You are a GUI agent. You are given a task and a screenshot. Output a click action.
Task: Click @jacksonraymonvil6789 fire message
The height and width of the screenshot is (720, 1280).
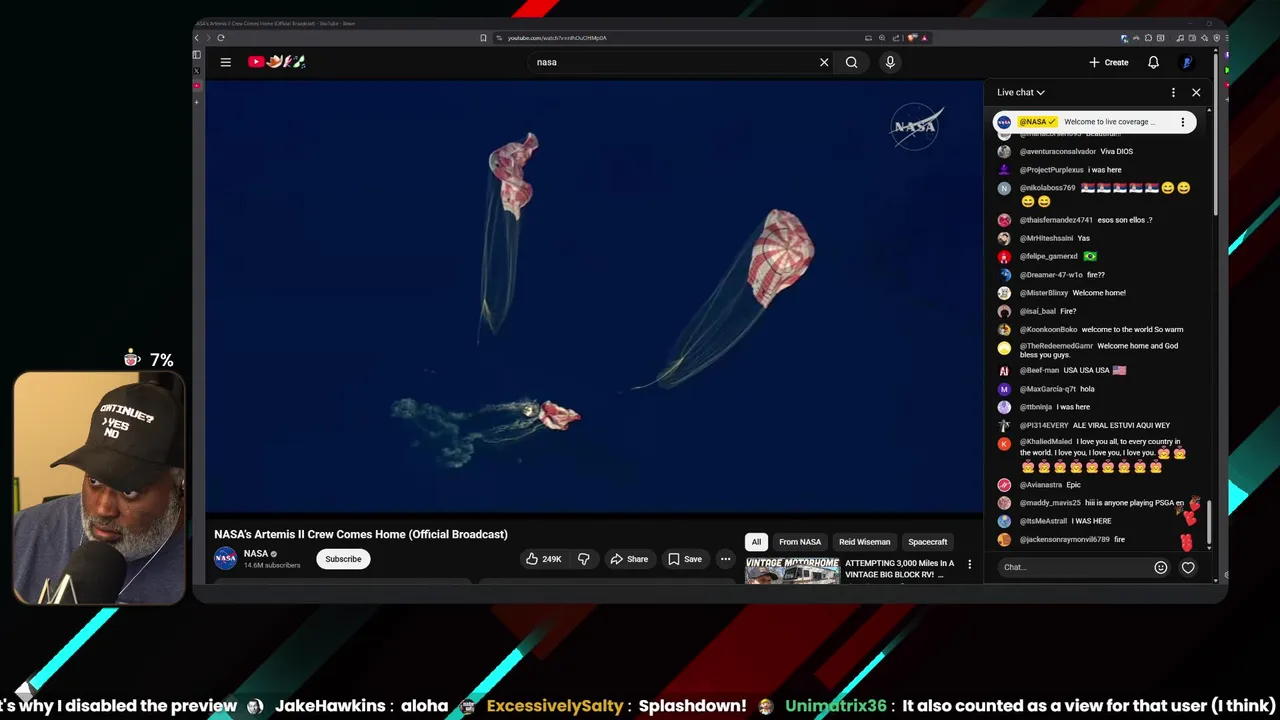[x=1119, y=540]
